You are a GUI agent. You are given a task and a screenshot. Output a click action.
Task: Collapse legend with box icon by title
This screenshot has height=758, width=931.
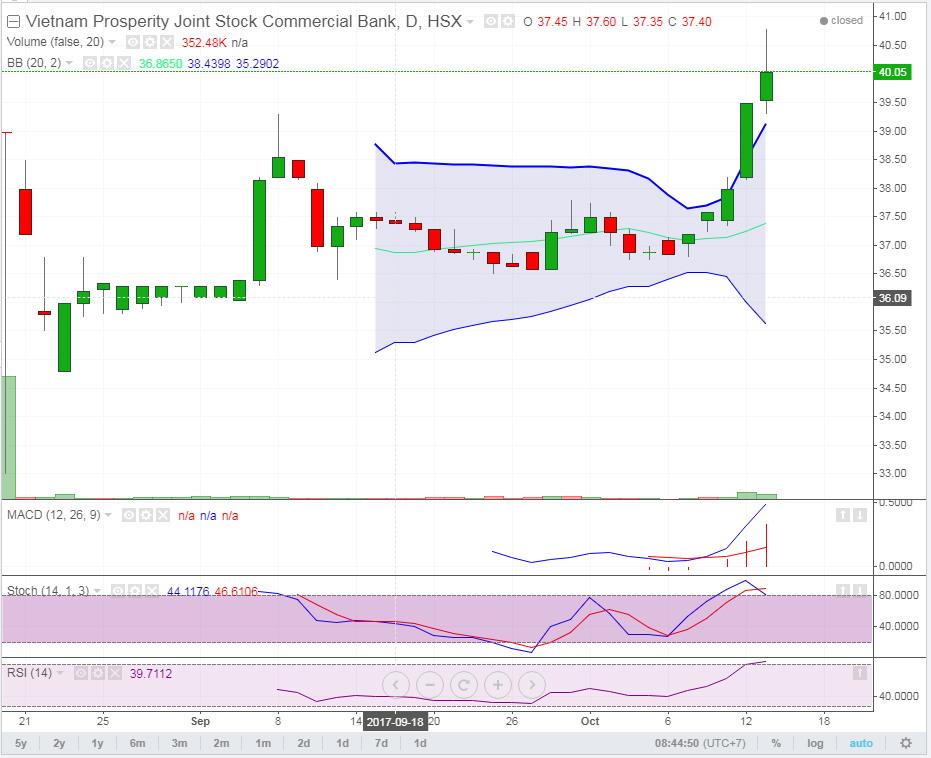pyautogui.click(x=13, y=21)
